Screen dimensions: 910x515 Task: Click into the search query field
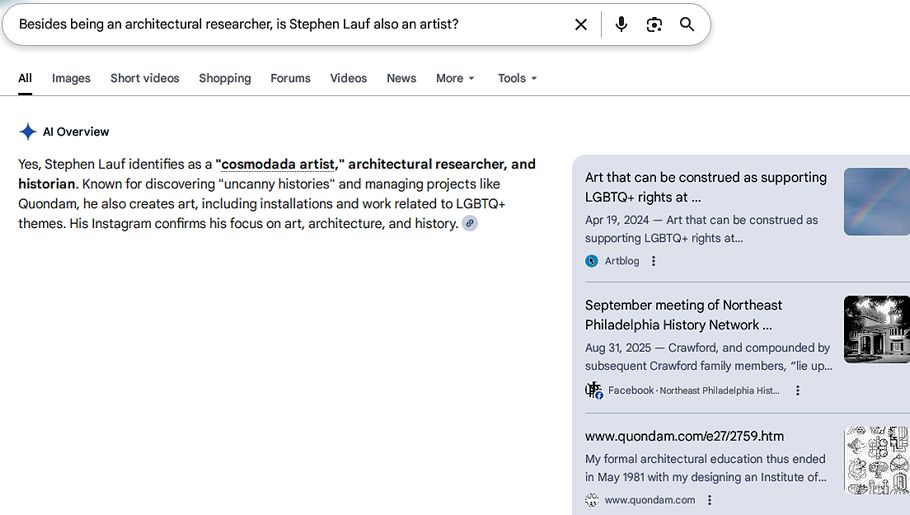point(280,24)
